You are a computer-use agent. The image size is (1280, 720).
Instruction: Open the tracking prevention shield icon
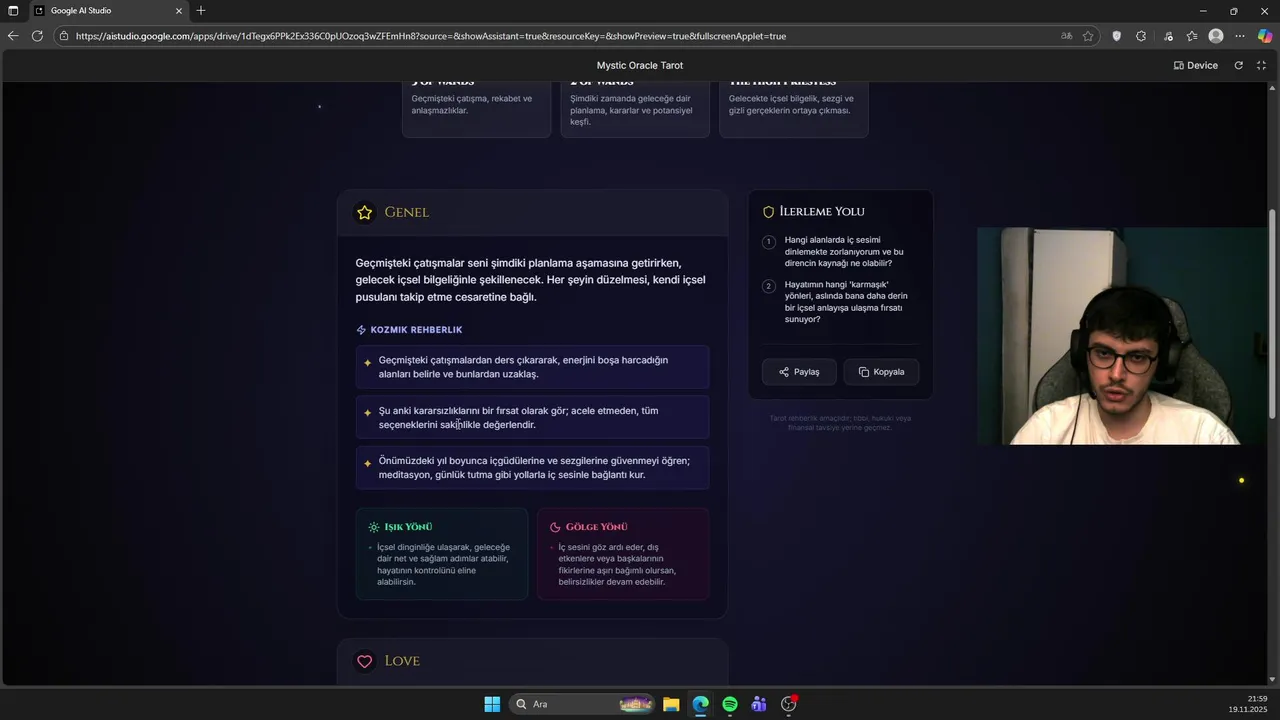1117,36
